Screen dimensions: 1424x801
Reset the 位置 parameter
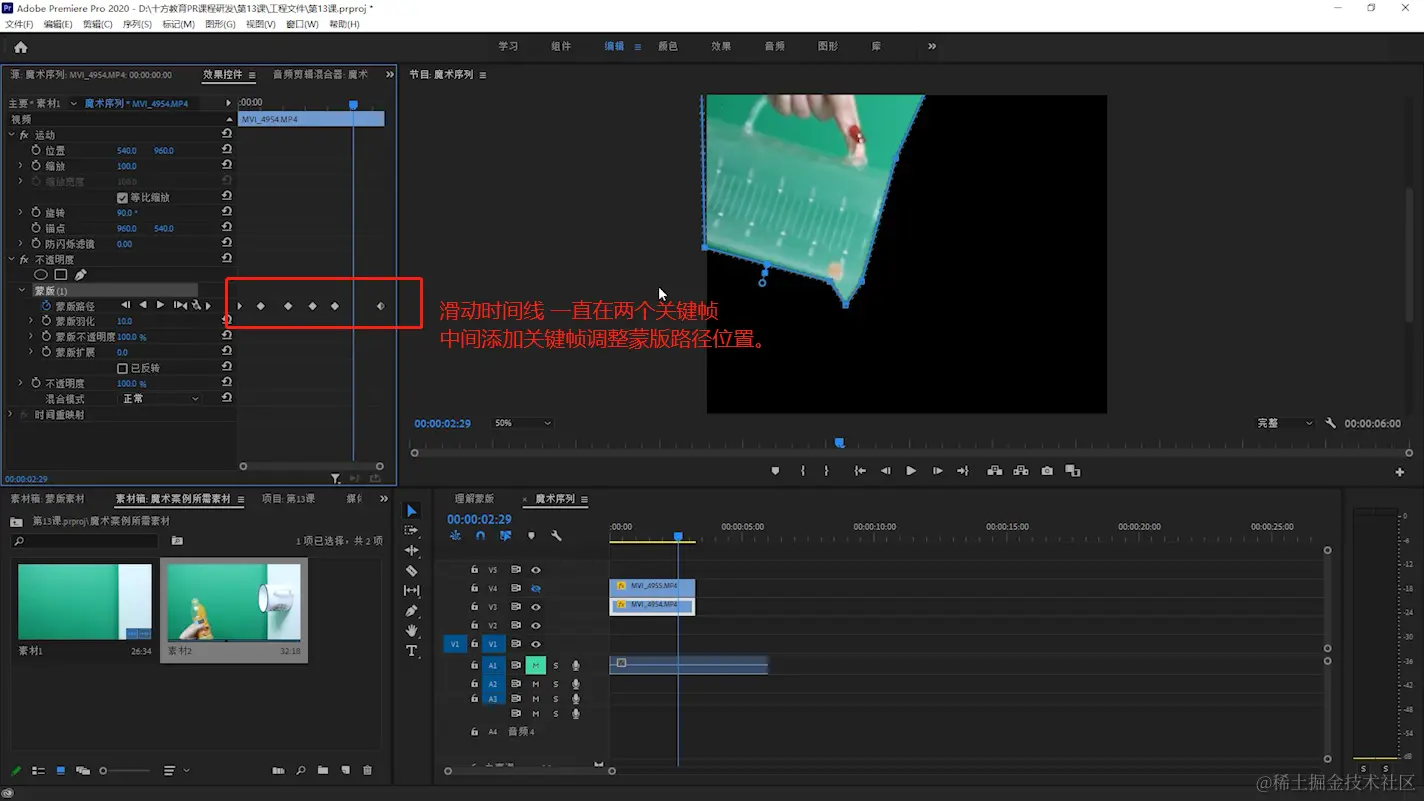(x=227, y=150)
